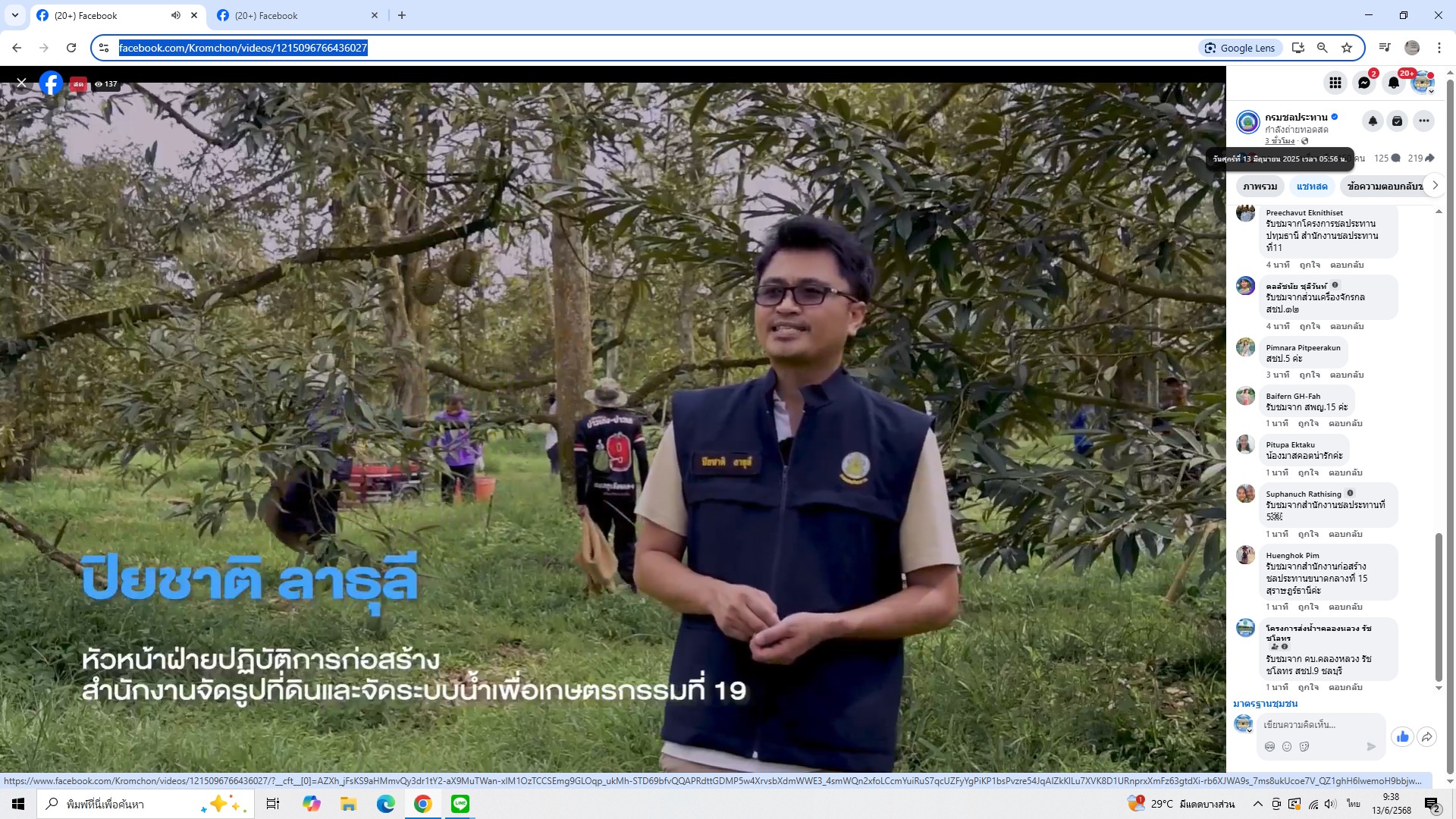Reply to Pitupa Ektaku's comment
1456x819 pixels.
tap(1345, 472)
